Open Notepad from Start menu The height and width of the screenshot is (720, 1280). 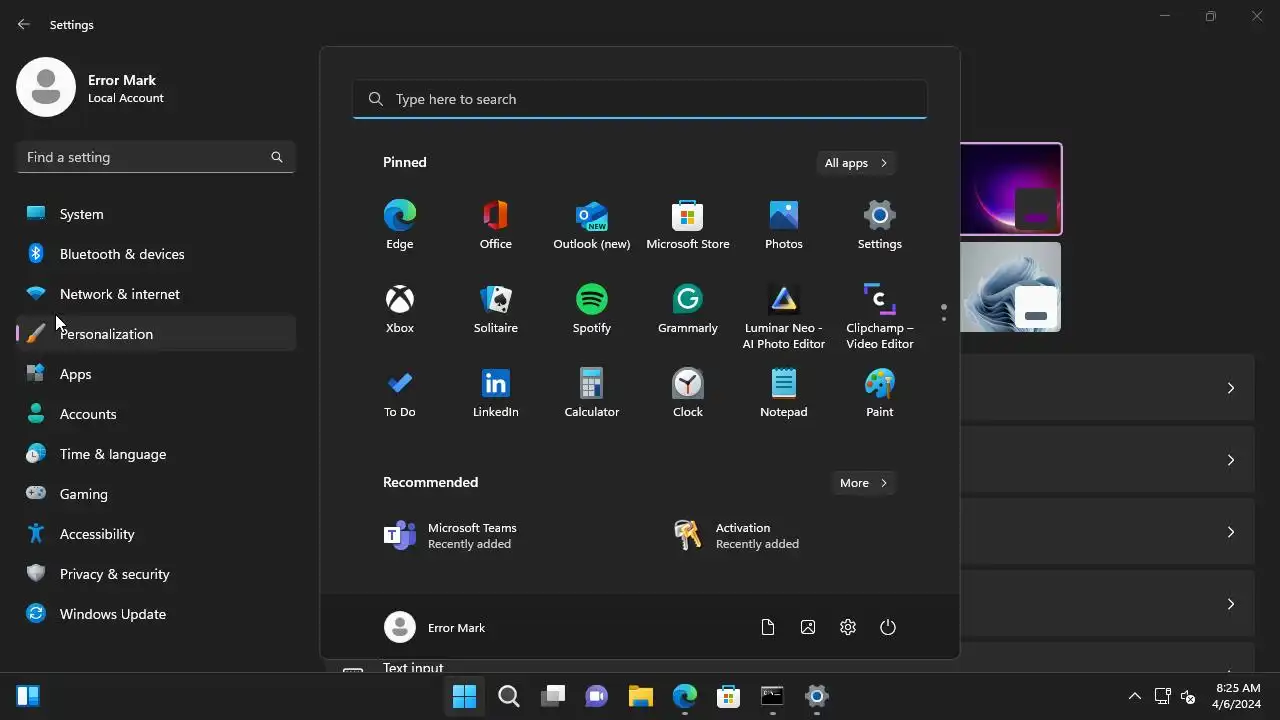[x=783, y=393]
